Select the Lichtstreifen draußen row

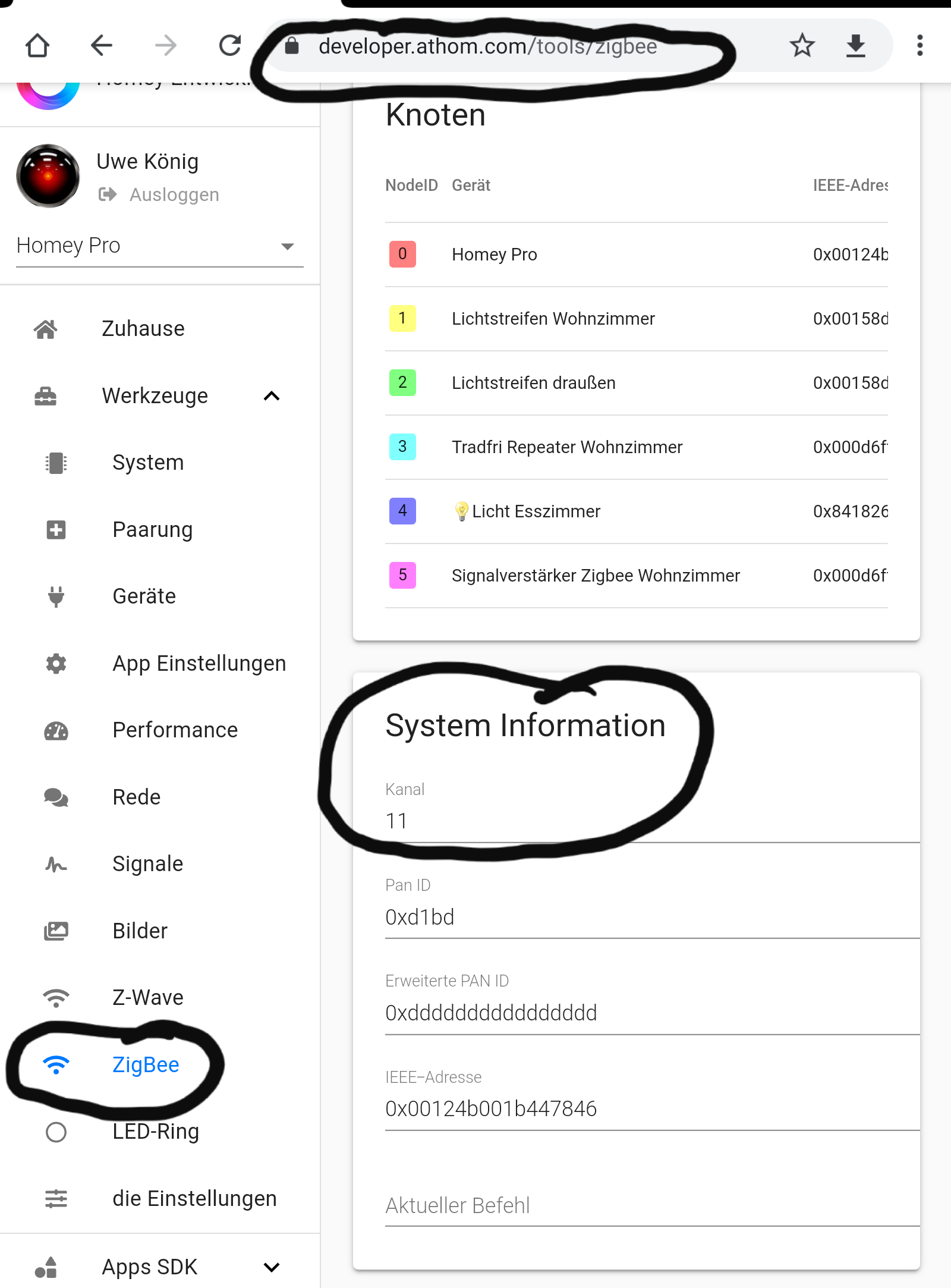pyautogui.click(x=637, y=383)
